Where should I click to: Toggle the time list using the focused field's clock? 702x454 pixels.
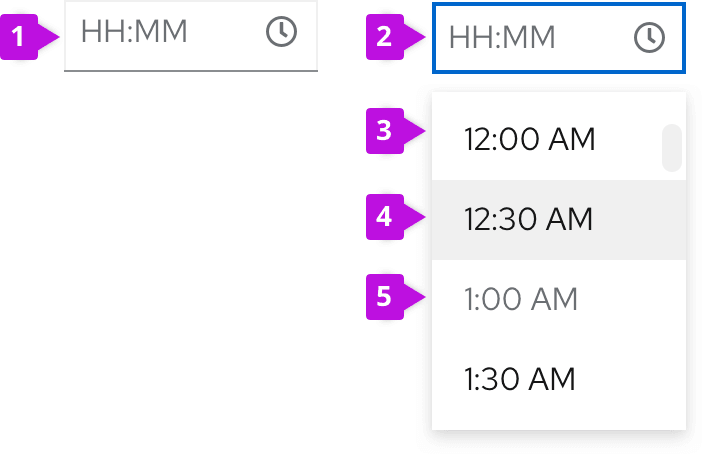(649, 38)
